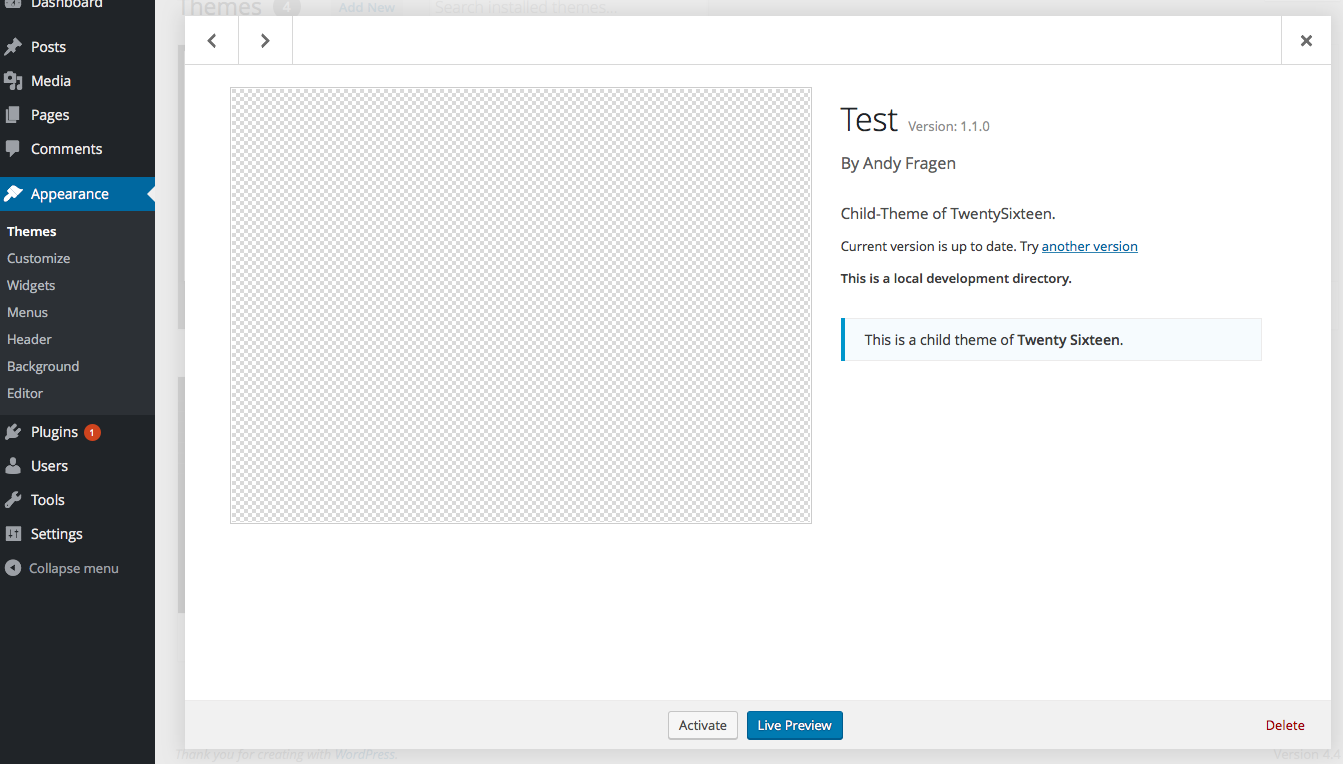Click the child theme of Twenty Sixteen notice

pos(1051,339)
